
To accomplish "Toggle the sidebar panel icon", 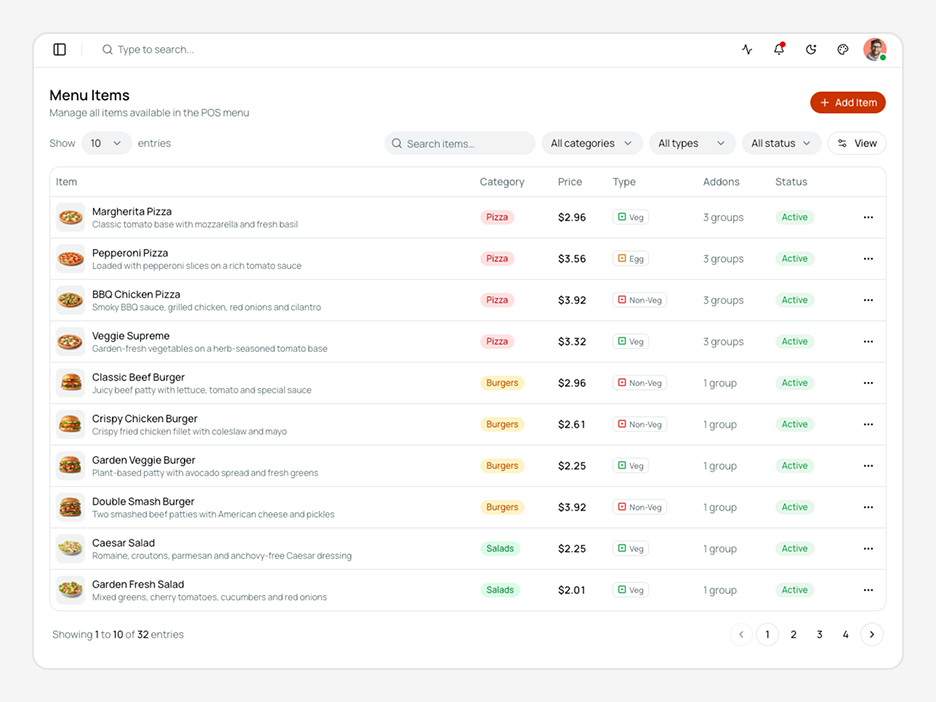I will pos(60,50).
